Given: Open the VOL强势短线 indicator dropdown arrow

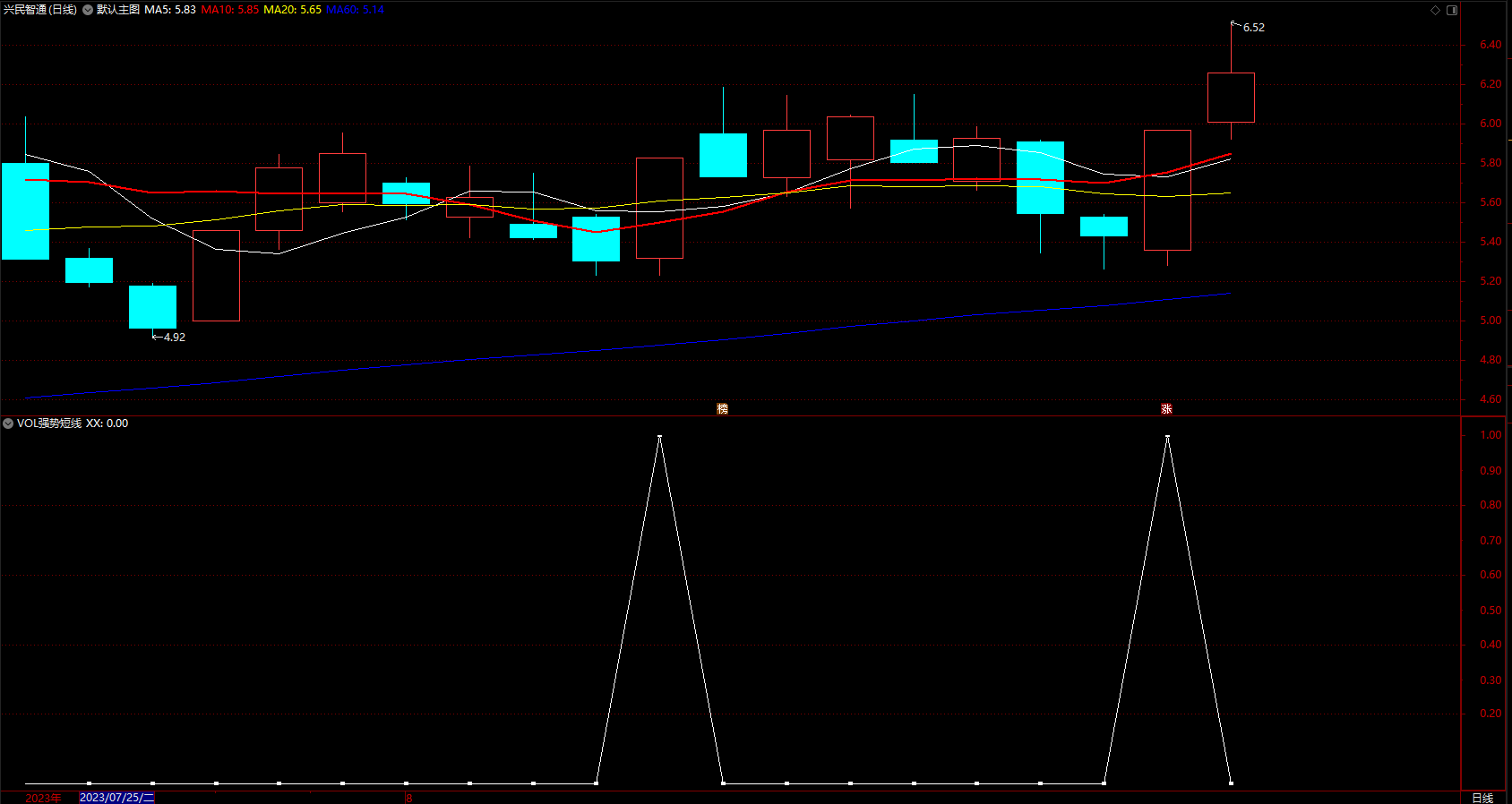Looking at the screenshot, I should 8,423.
